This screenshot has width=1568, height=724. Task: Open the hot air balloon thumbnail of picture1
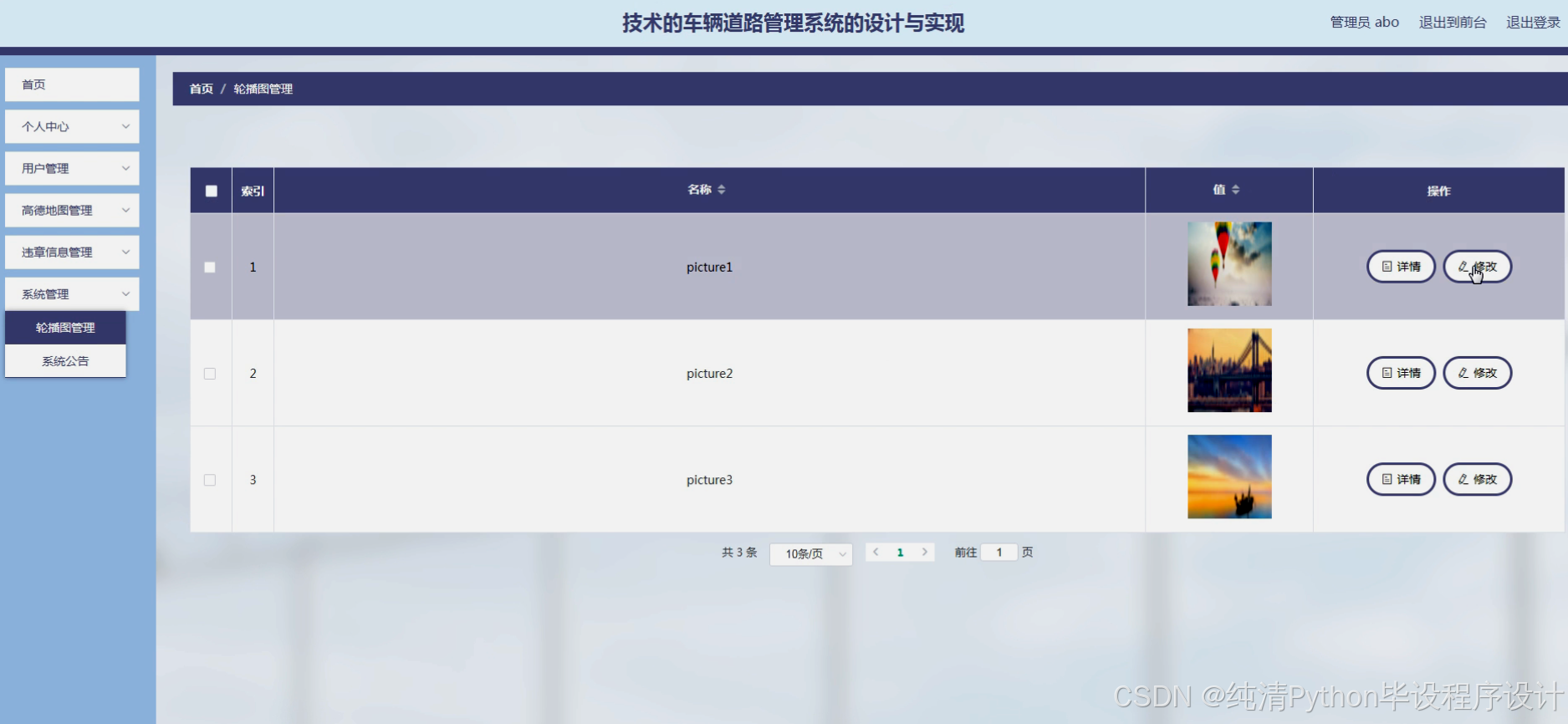(1229, 264)
